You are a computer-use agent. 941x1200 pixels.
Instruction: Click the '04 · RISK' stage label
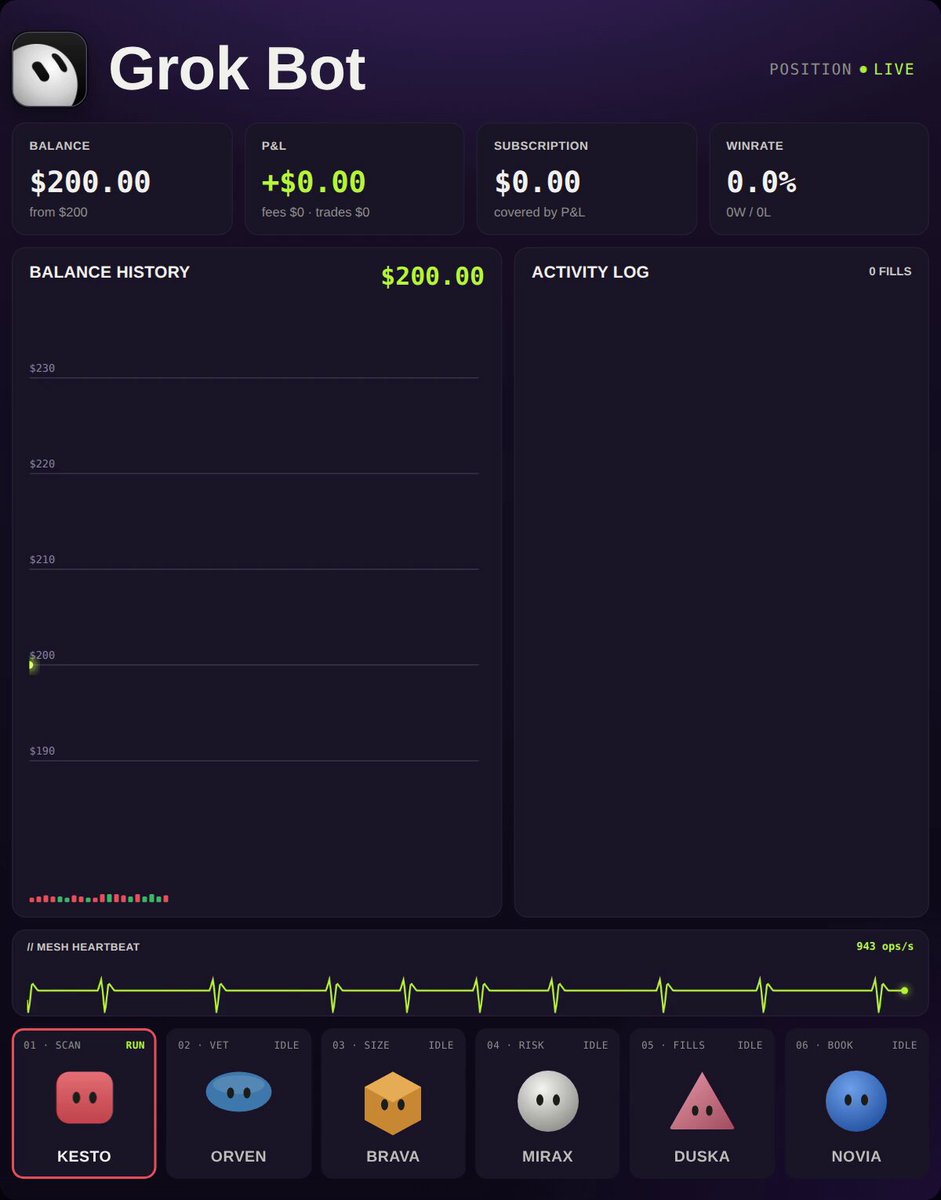[516, 1045]
